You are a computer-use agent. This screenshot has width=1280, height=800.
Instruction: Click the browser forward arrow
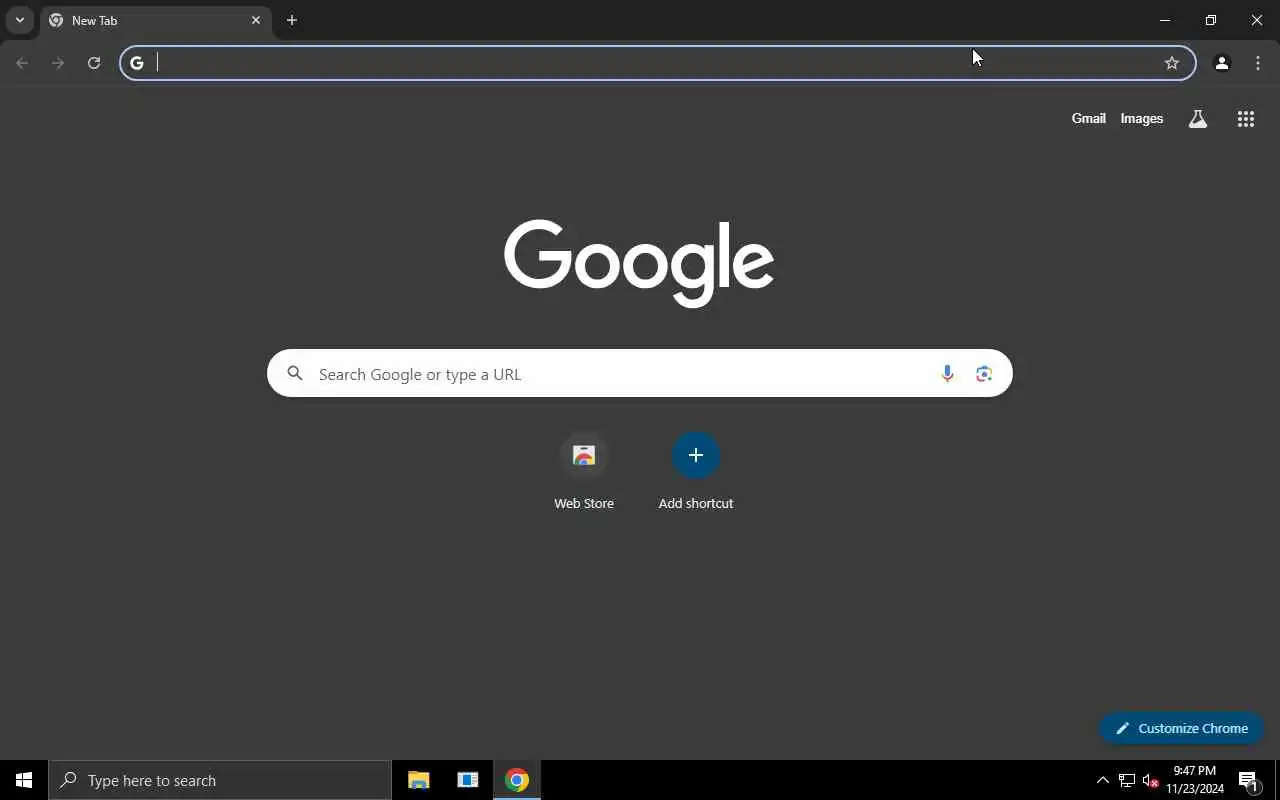[x=58, y=63]
